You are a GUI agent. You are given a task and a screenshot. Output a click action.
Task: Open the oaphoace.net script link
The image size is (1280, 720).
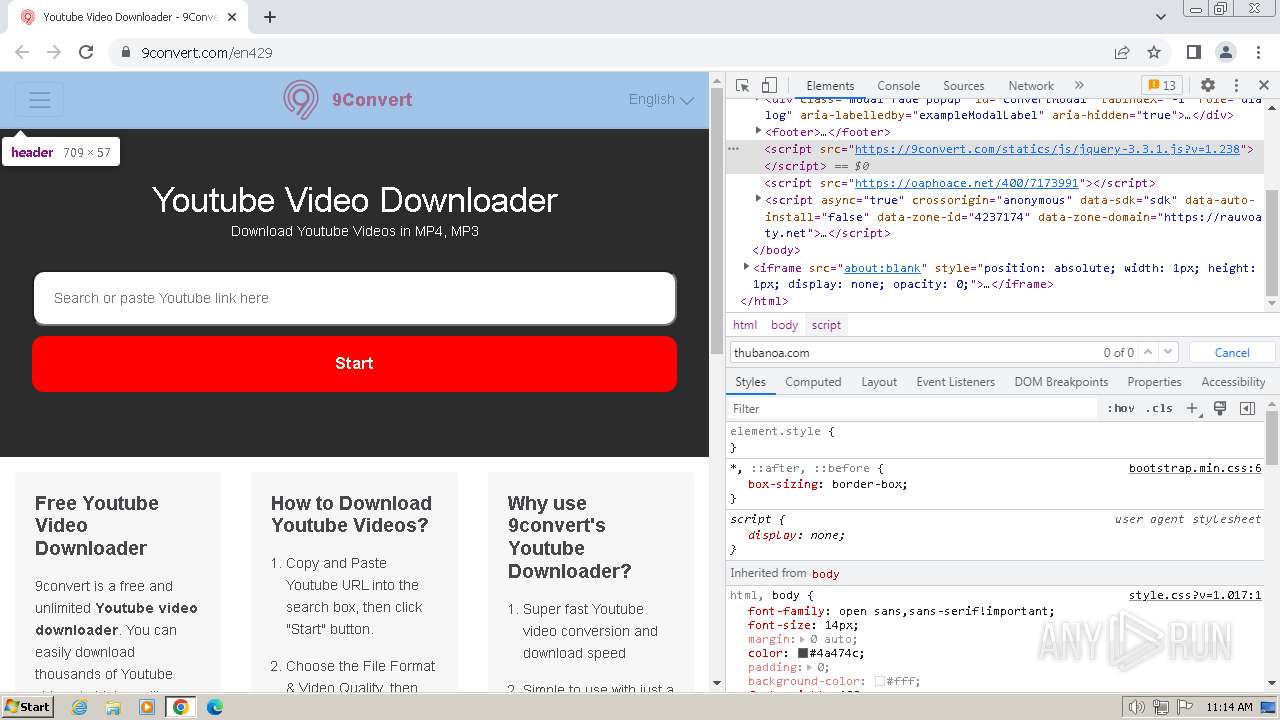(x=966, y=183)
